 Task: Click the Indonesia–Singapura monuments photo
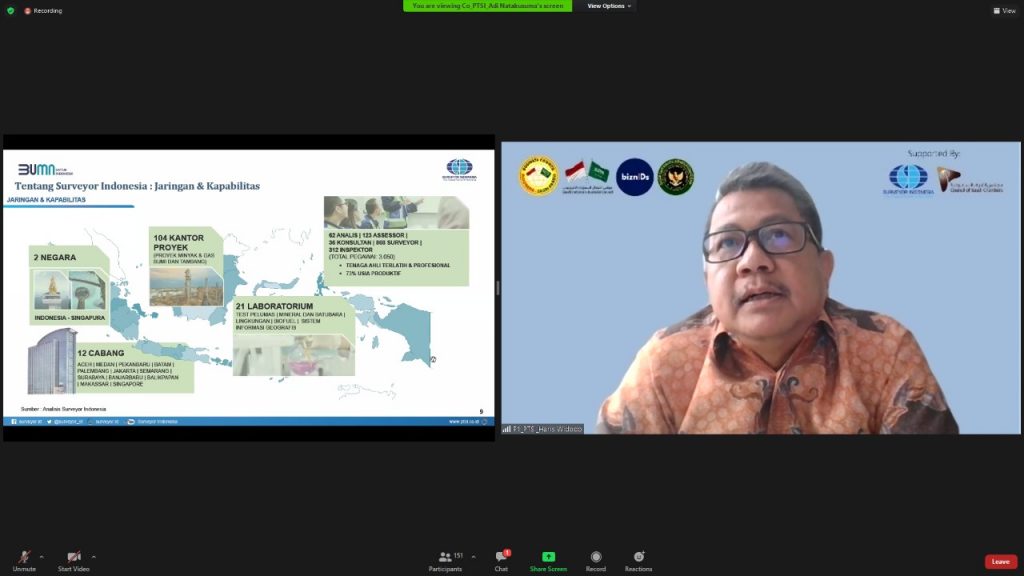click(70, 290)
